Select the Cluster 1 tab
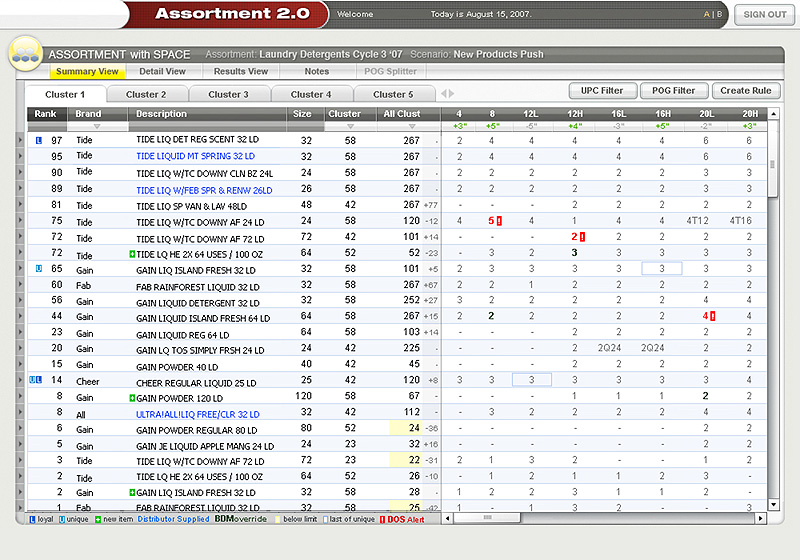This screenshot has height=560, width=800. pos(65,94)
